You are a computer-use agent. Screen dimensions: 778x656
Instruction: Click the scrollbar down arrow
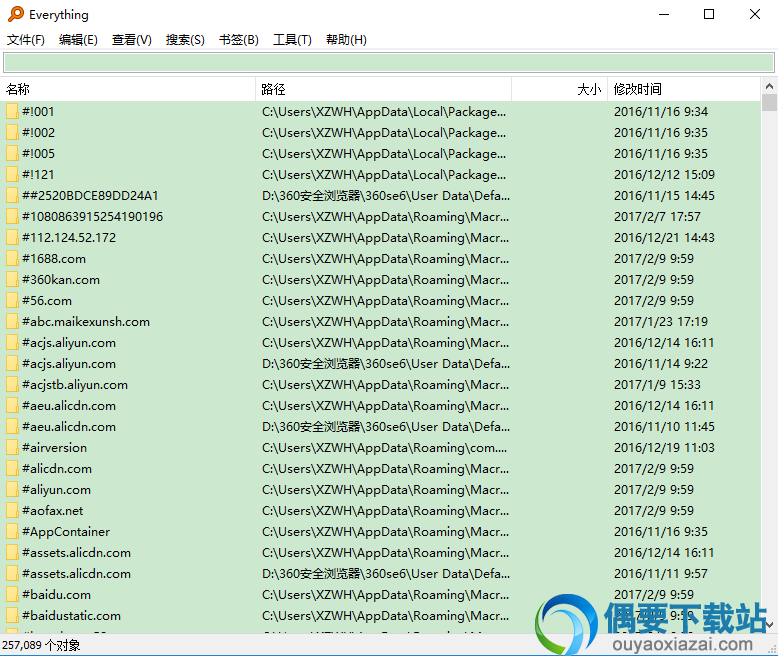[769, 625]
